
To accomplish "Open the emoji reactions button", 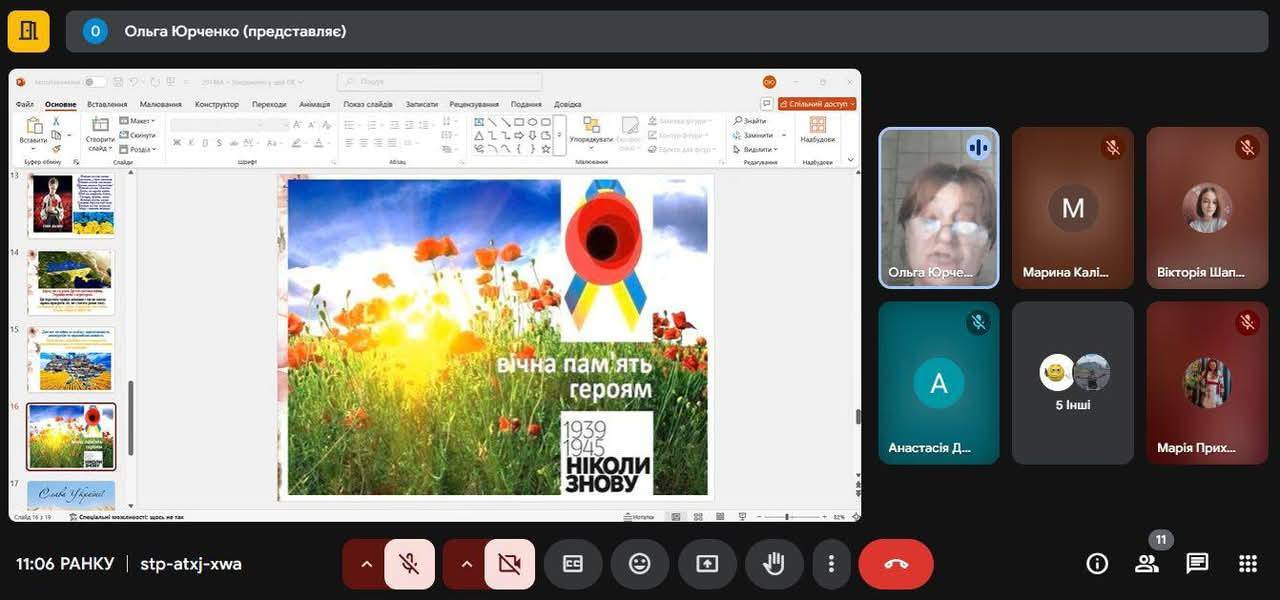I will (639, 564).
